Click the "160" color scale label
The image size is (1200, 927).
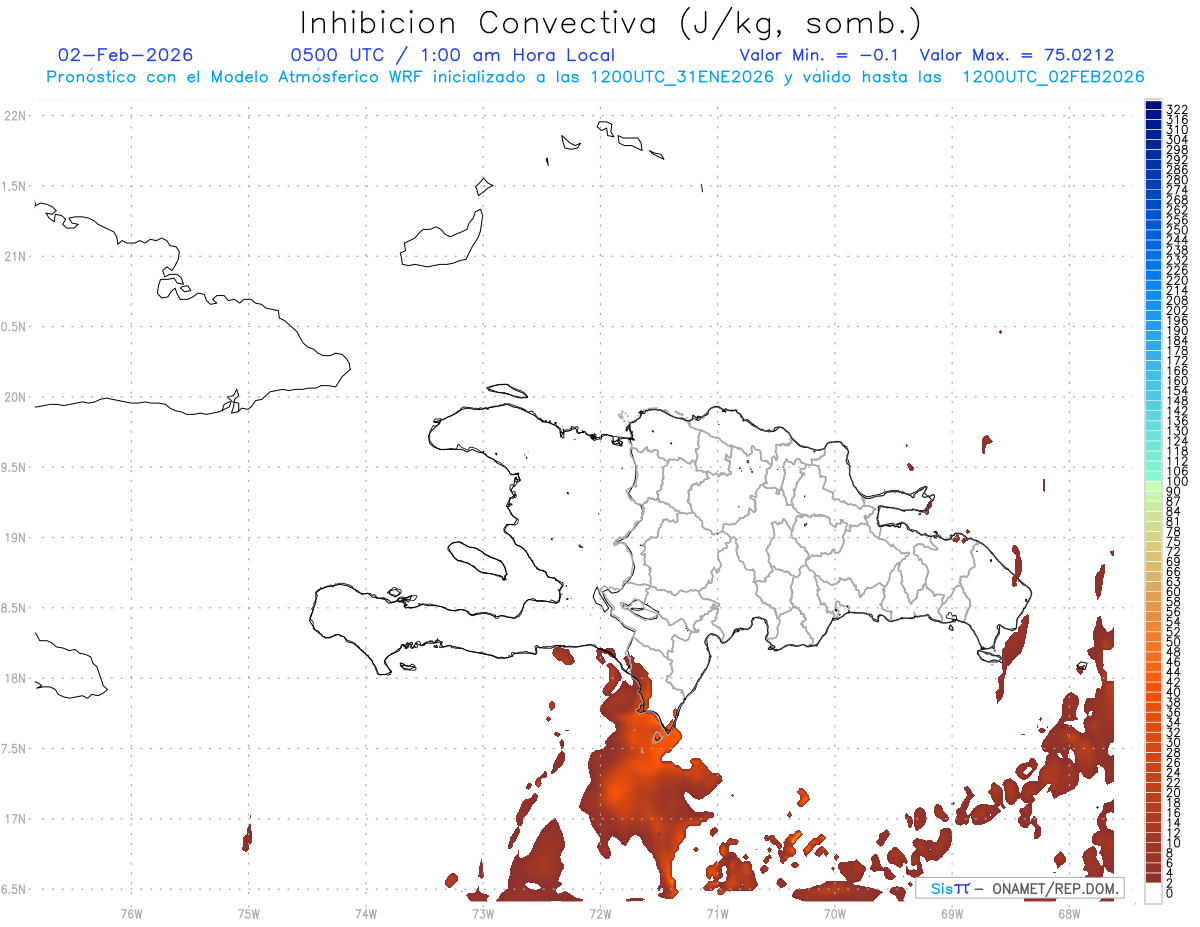(1177, 381)
